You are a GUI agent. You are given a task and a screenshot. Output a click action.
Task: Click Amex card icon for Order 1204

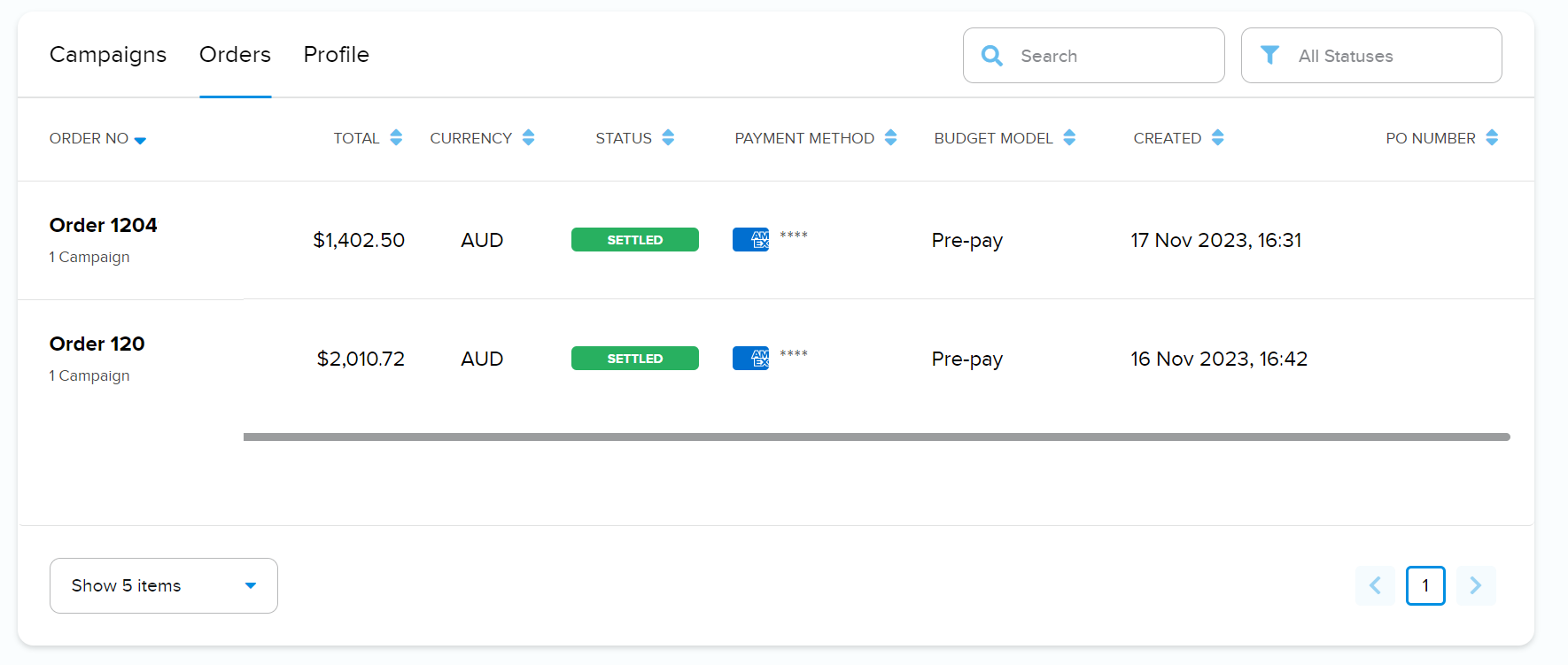750,239
